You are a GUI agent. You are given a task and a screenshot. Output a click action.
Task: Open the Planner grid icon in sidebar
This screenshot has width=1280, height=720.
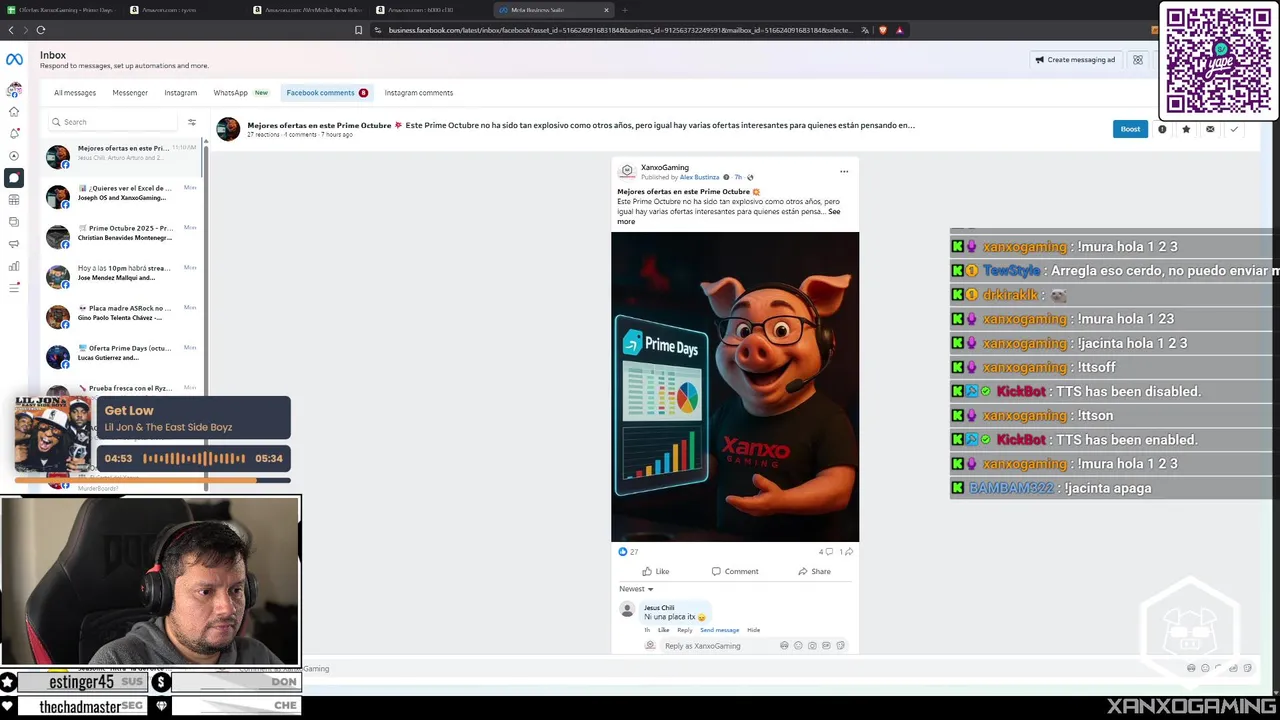click(14, 200)
